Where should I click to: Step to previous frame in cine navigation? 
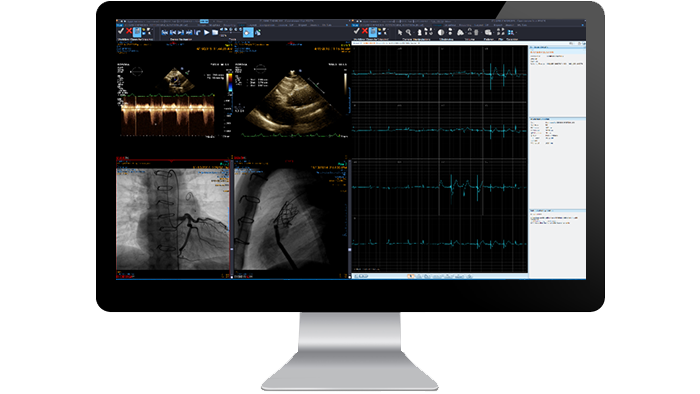pos(173,33)
